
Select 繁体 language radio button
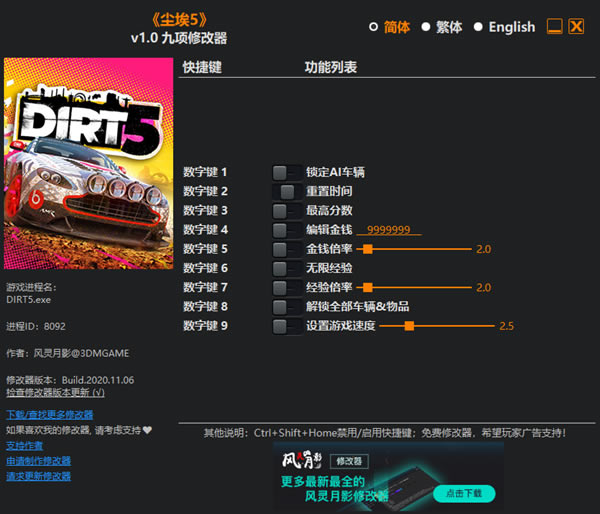coord(426,27)
